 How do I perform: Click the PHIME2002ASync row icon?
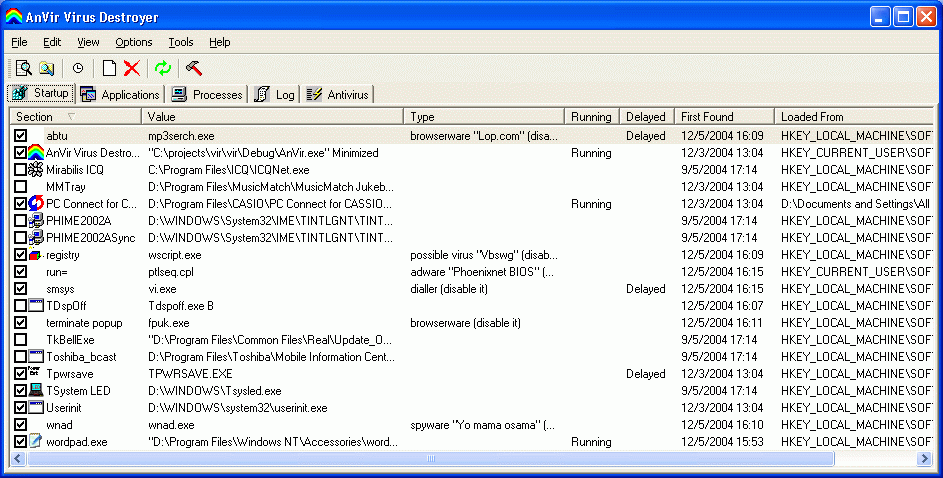(x=35, y=237)
